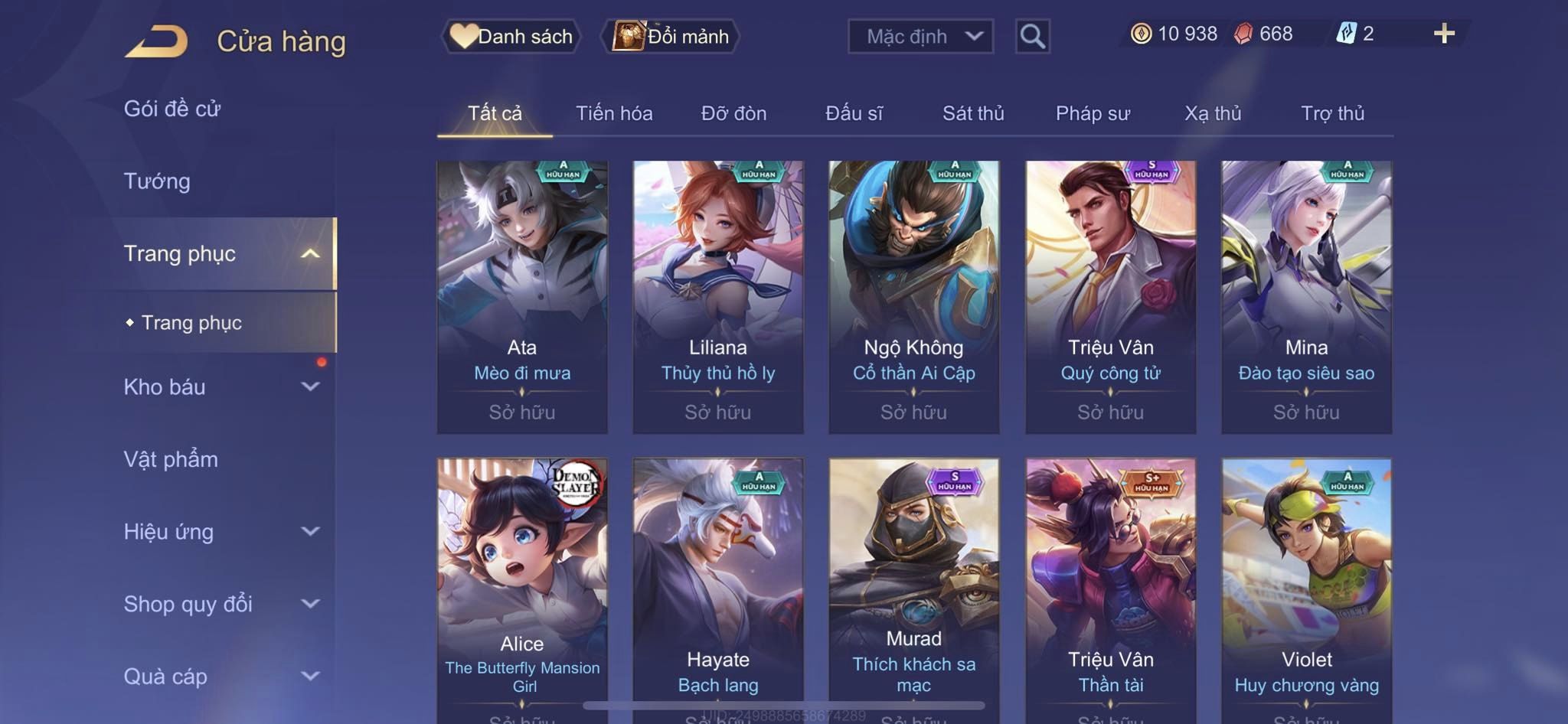Screen dimensions: 1568x724
Task: Switch to the Sát thủ tab
Action: pos(973,113)
